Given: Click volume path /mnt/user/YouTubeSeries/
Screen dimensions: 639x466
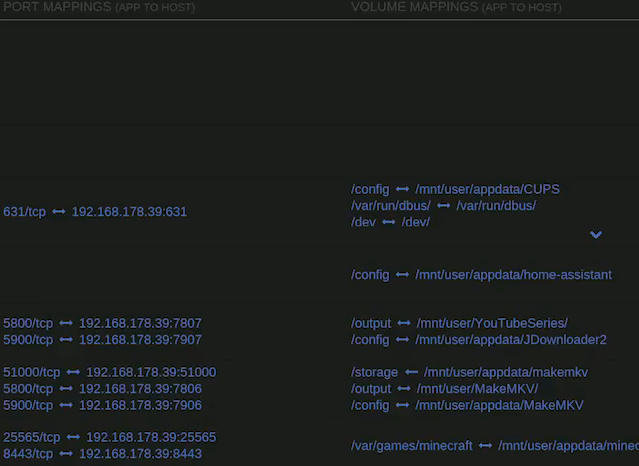Looking at the screenshot, I should (x=492, y=323).
